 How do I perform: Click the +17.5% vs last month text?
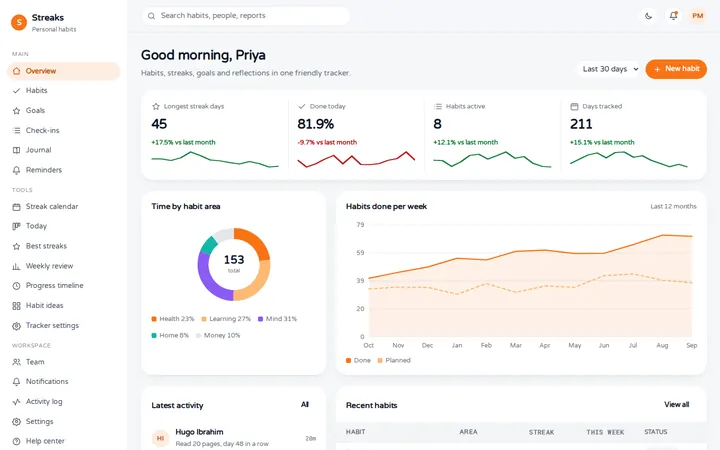click(183, 142)
